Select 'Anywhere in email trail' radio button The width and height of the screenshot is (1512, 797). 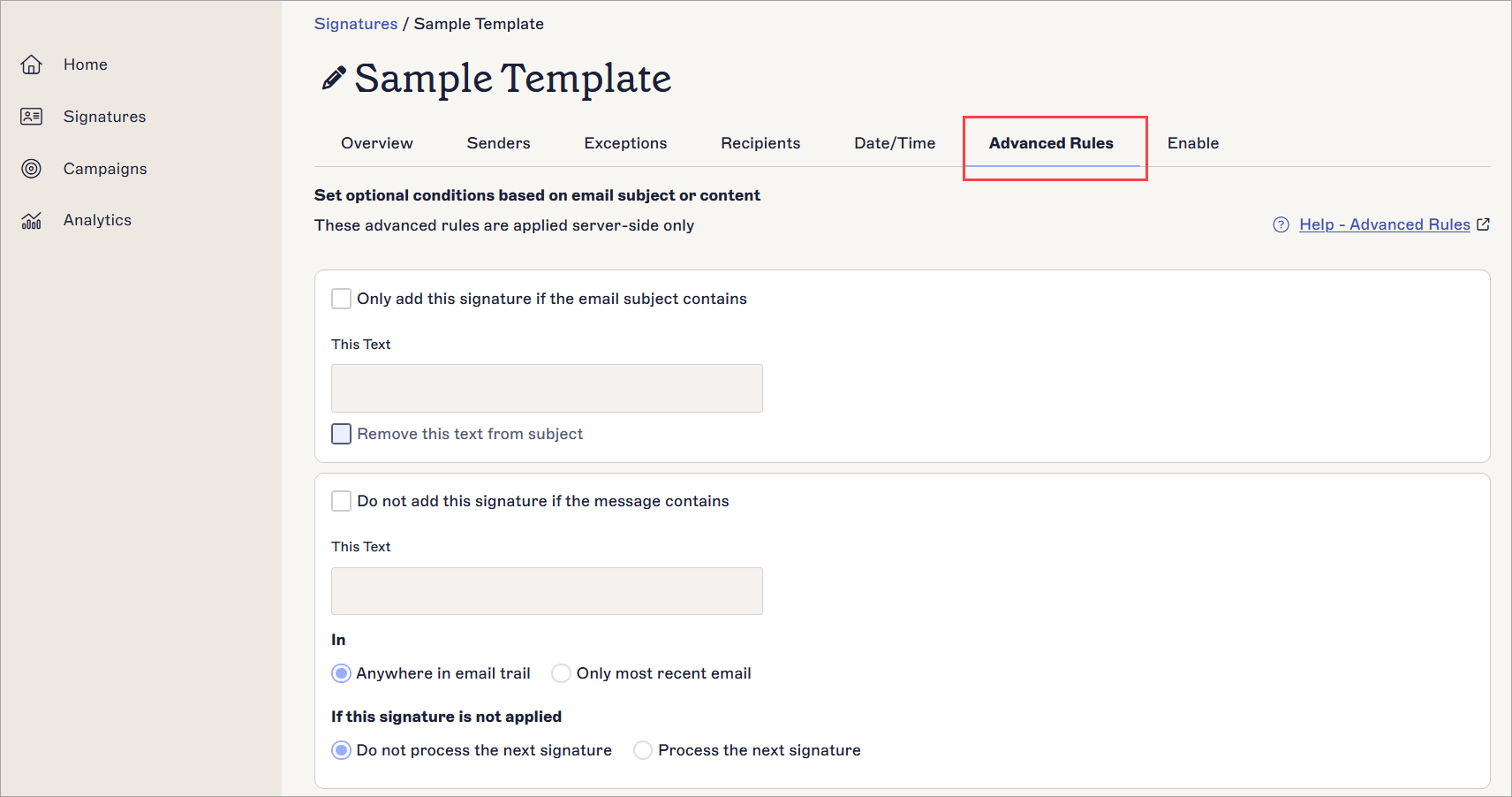[341, 673]
